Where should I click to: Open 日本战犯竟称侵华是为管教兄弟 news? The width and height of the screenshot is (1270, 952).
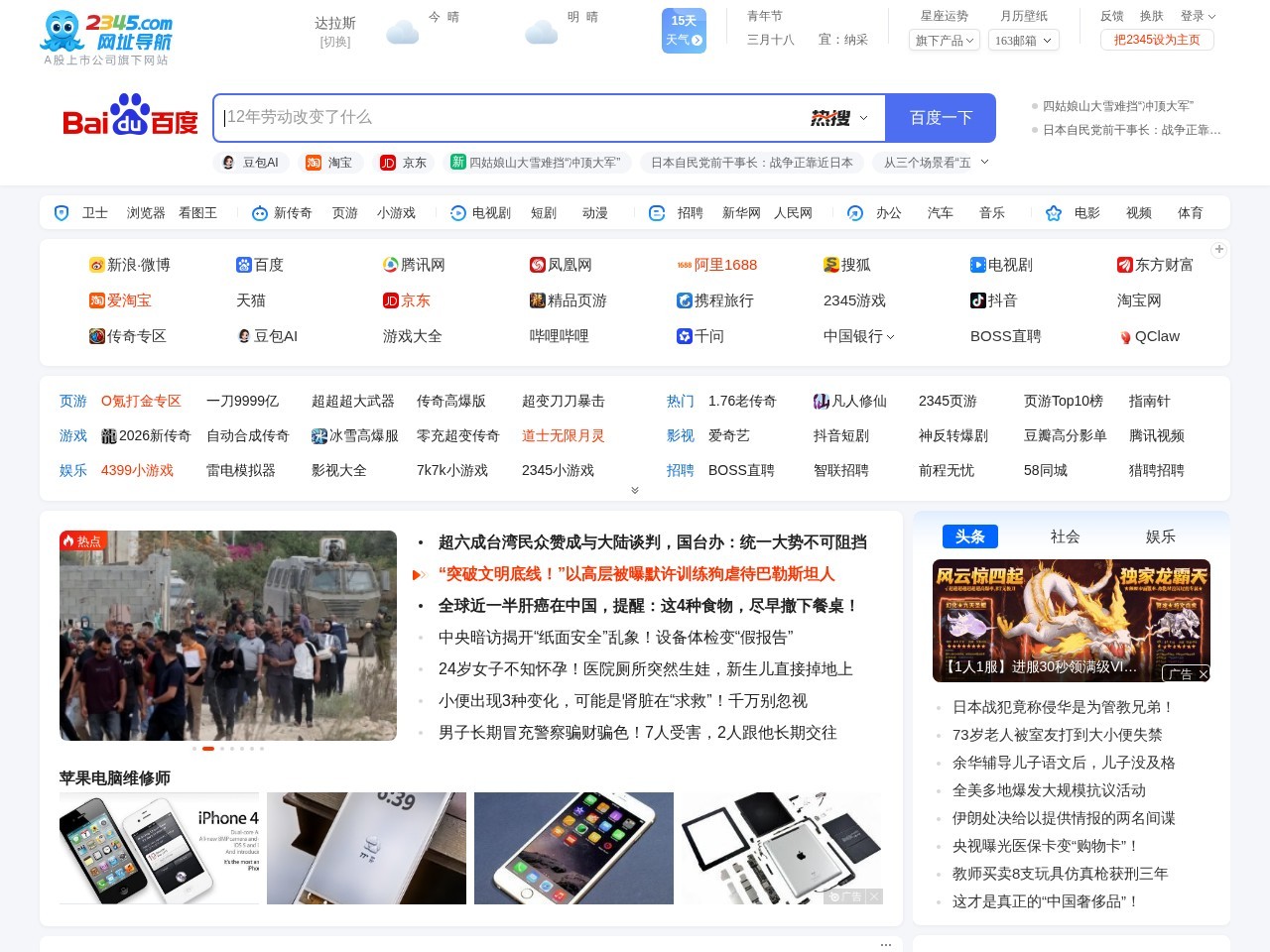pos(1064,707)
